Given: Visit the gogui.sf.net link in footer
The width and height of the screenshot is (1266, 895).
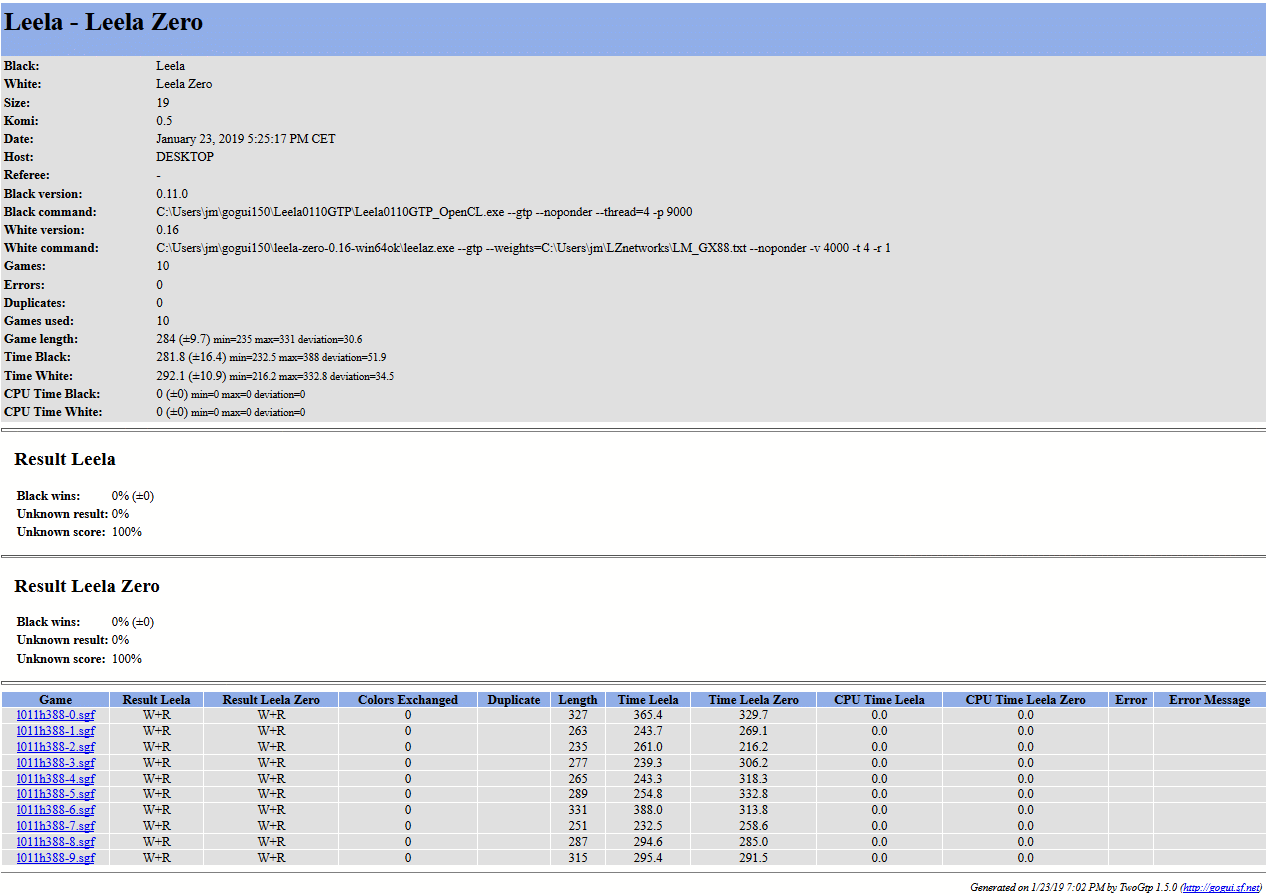Looking at the screenshot, I should click(1221, 888).
